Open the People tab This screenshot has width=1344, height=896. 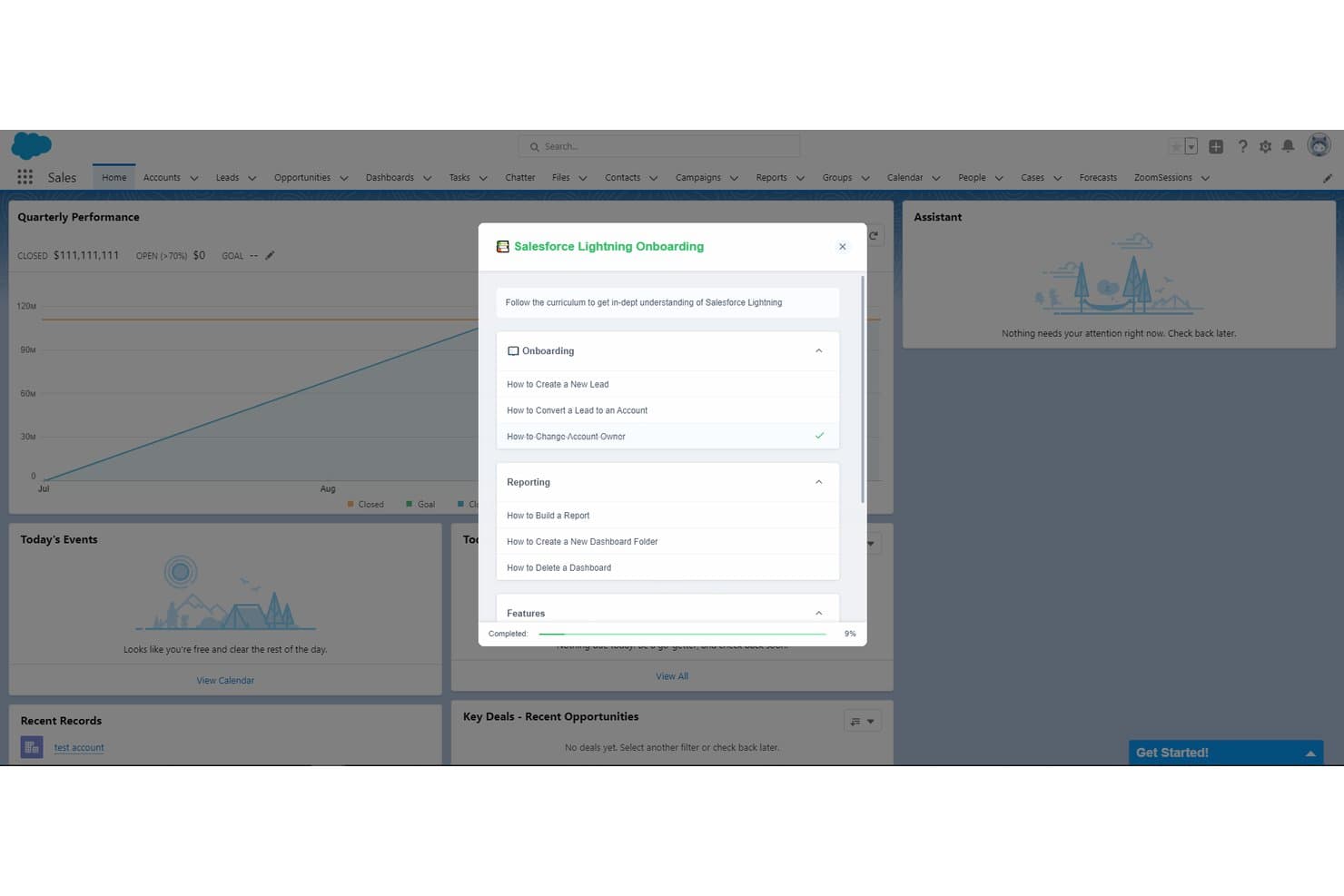coord(972,178)
